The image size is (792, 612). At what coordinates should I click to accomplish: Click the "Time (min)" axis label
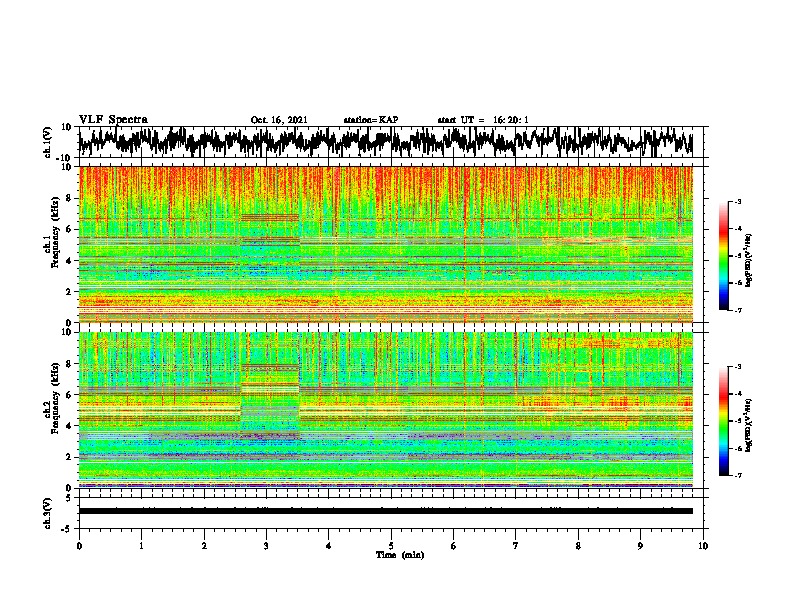point(400,555)
